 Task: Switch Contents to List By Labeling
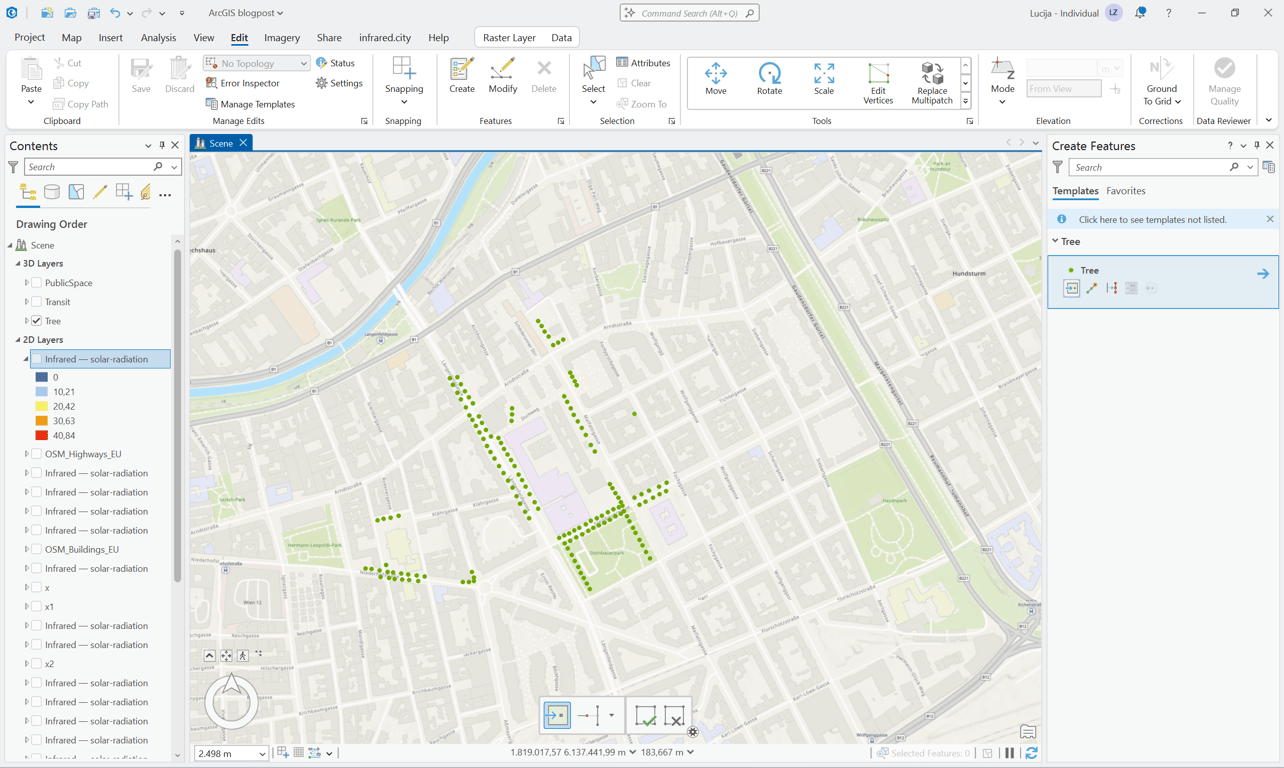tap(146, 193)
